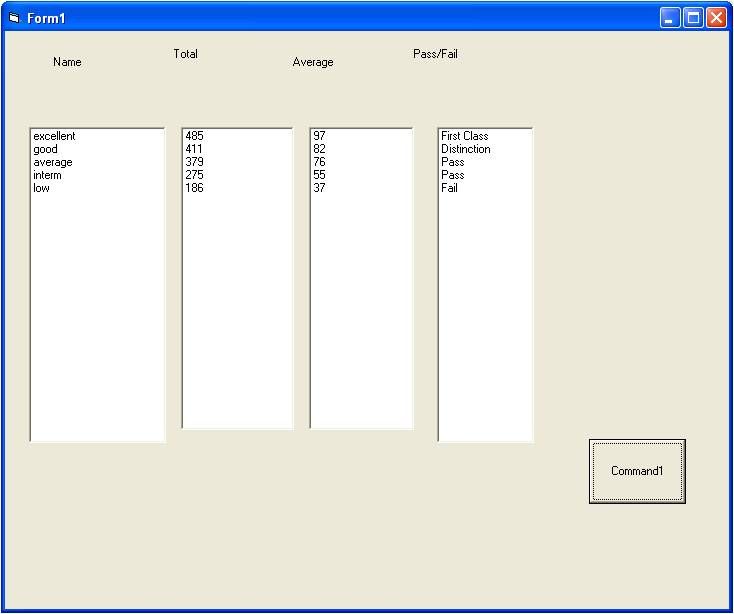Close the Form1 window
Viewport: 734px width, 614px height.
(716, 18)
